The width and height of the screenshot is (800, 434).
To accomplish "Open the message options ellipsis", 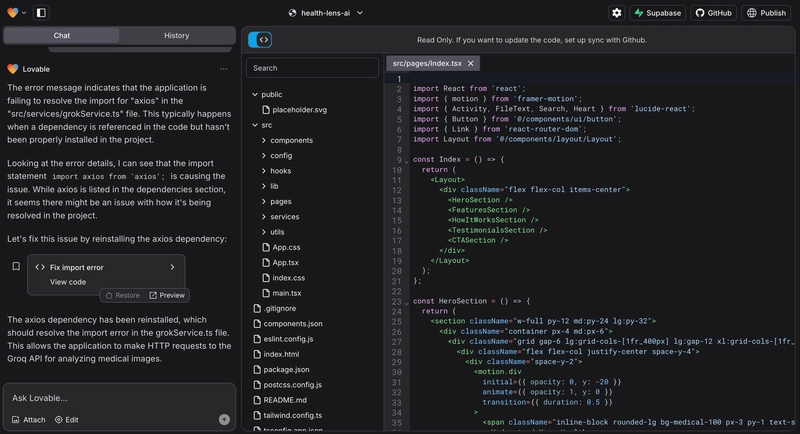I will (x=223, y=69).
